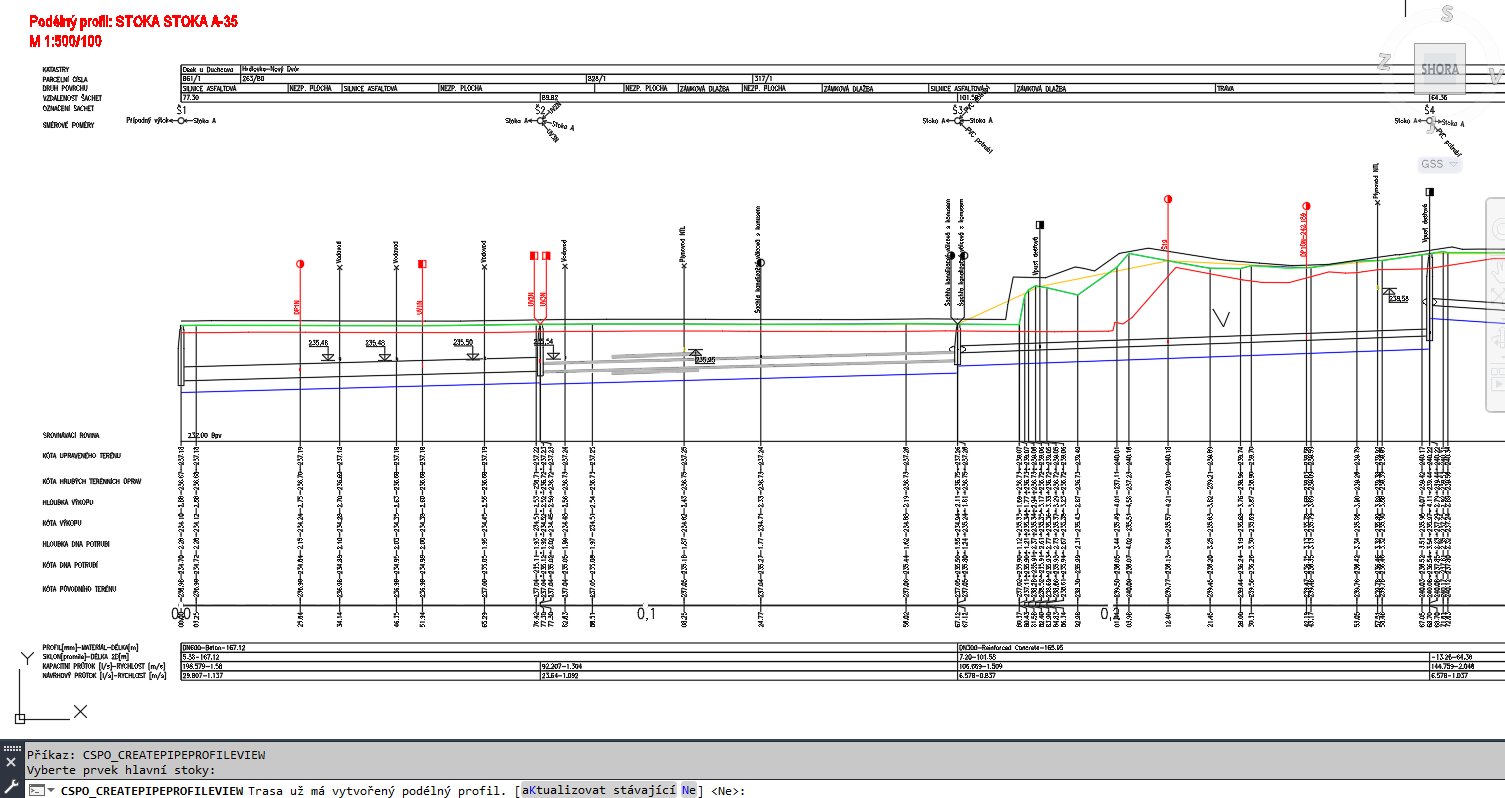Viewport: 1505px width, 798px height.
Task: Click the UCS icon origin square
Action: pyautogui.click(x=19, y=718)
